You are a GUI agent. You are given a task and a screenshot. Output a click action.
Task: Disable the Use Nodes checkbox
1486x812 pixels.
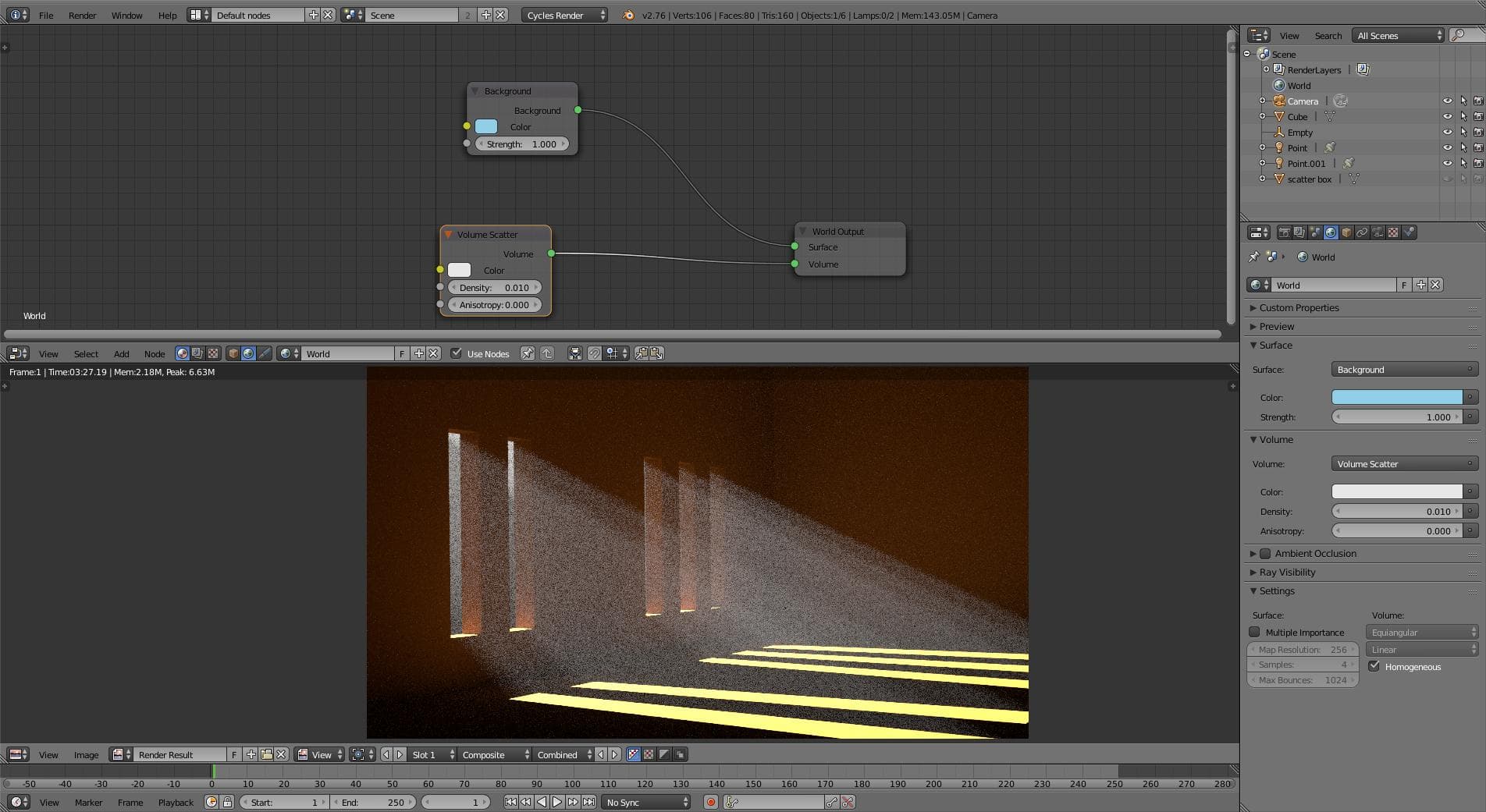457,353
